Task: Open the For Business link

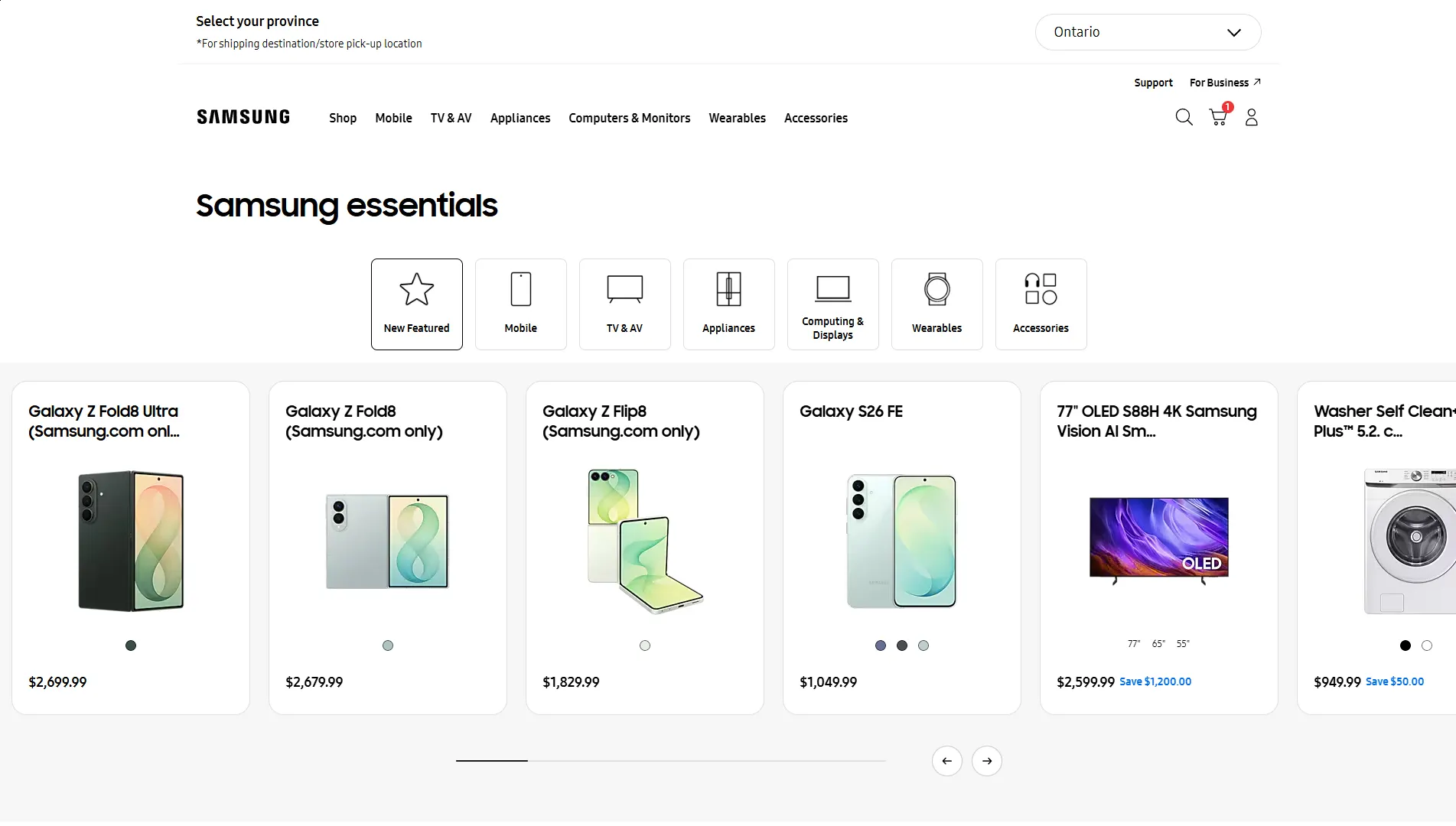Action: click(x=1225, y=83)
